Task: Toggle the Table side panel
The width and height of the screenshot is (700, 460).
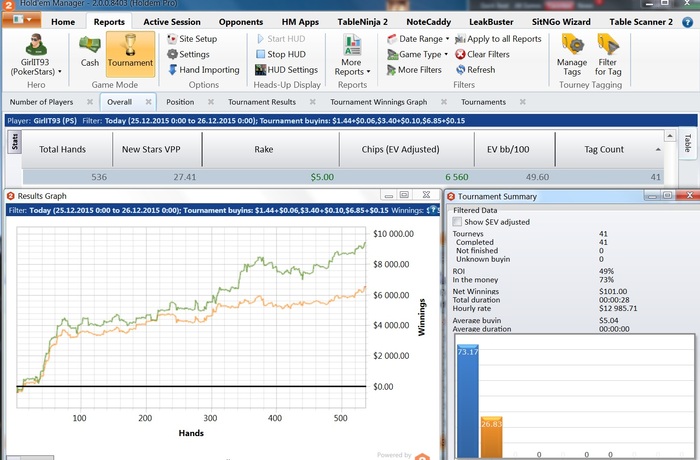Action: coord(688,143)
